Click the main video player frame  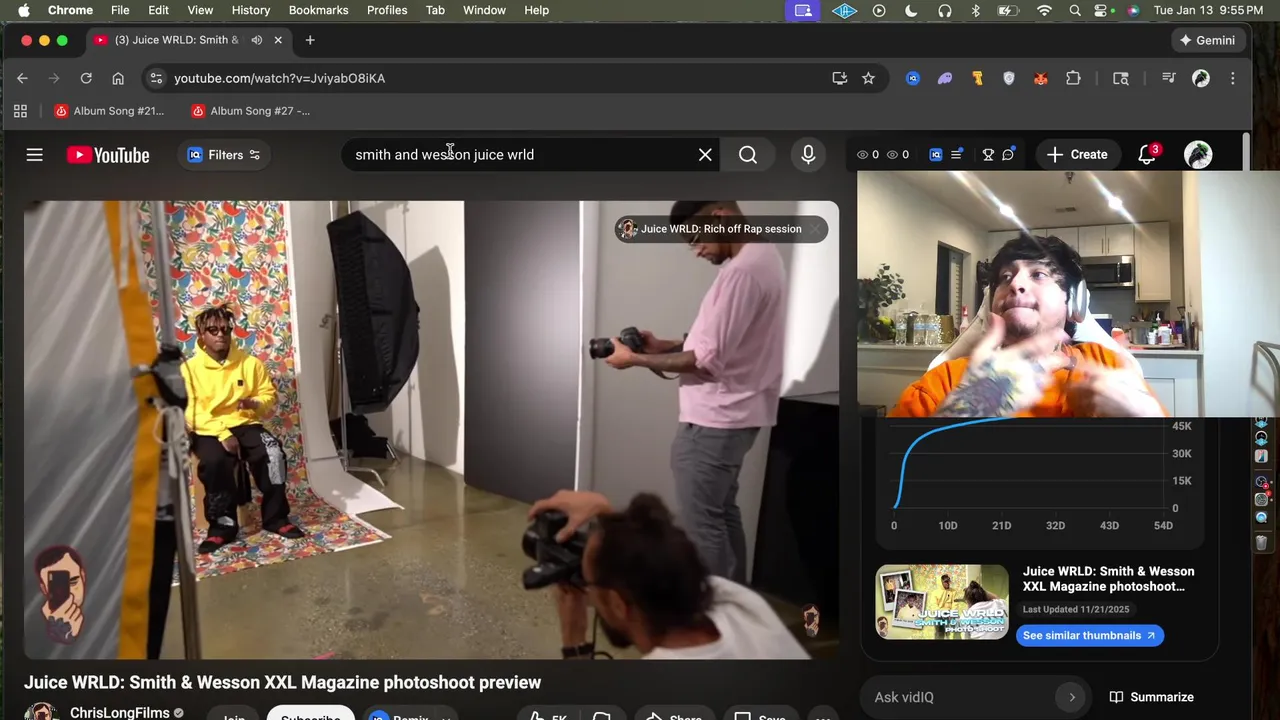click(x=431, y=430)
